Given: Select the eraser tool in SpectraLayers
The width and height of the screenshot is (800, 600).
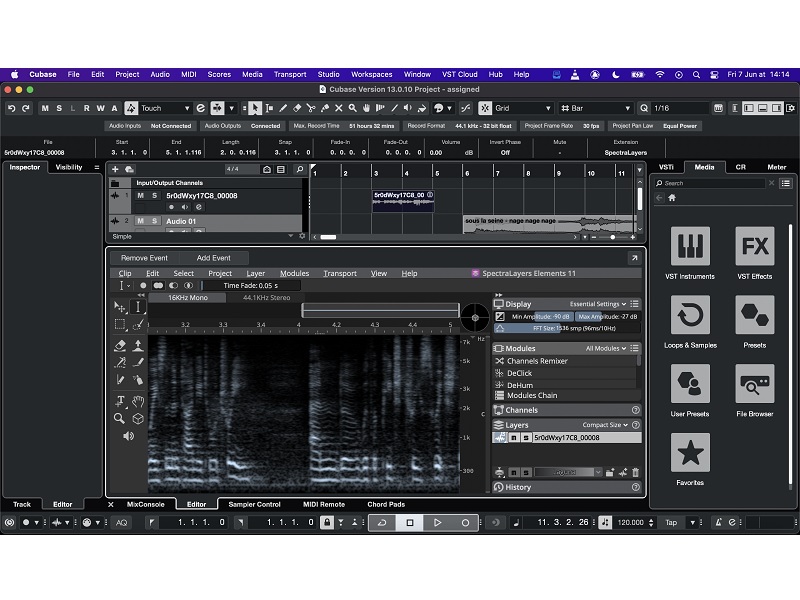Looking at the screenshot, I should [120, 344].
